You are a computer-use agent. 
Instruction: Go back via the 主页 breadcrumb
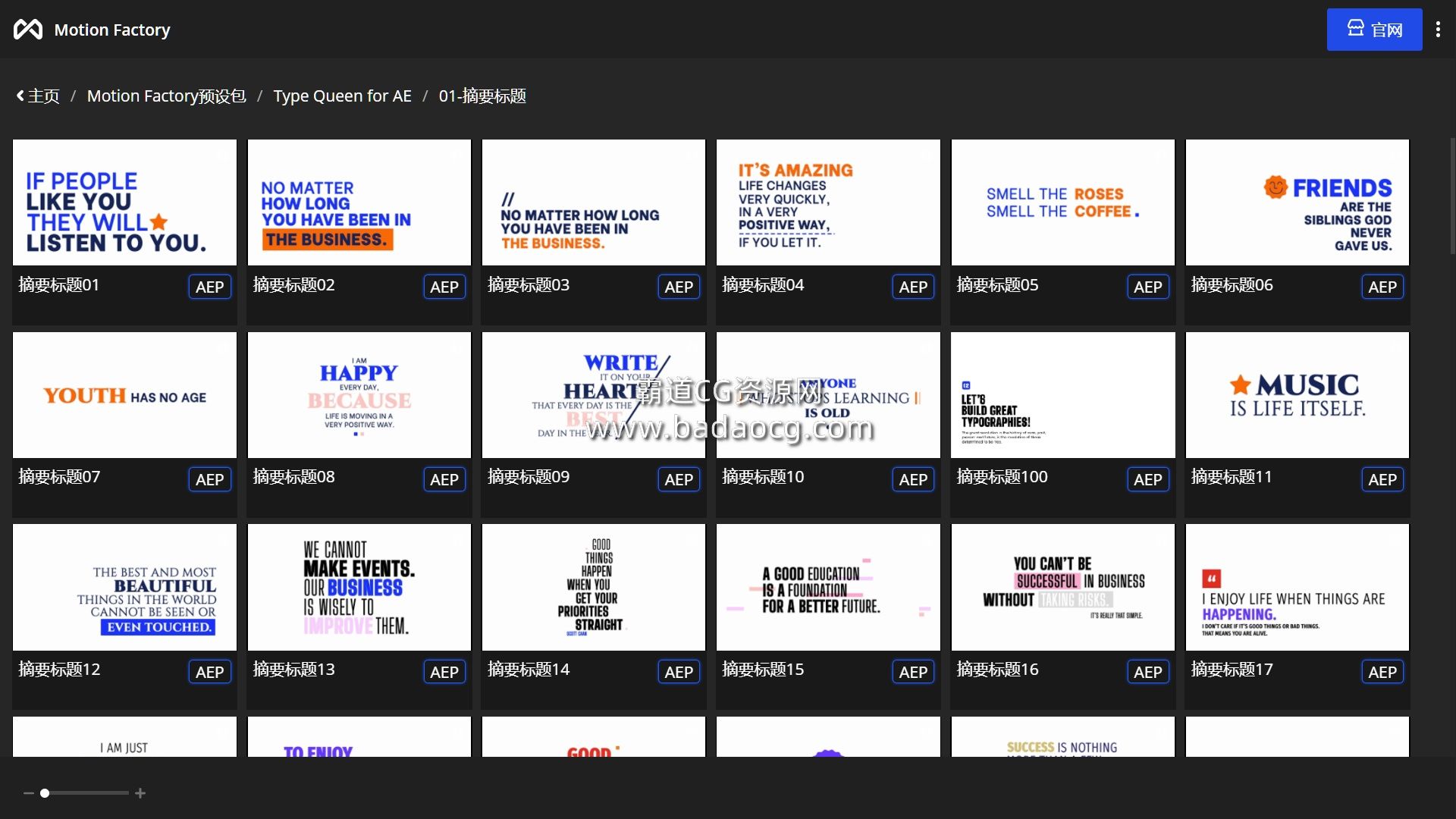pyautogui.click(x=38, y=96)
